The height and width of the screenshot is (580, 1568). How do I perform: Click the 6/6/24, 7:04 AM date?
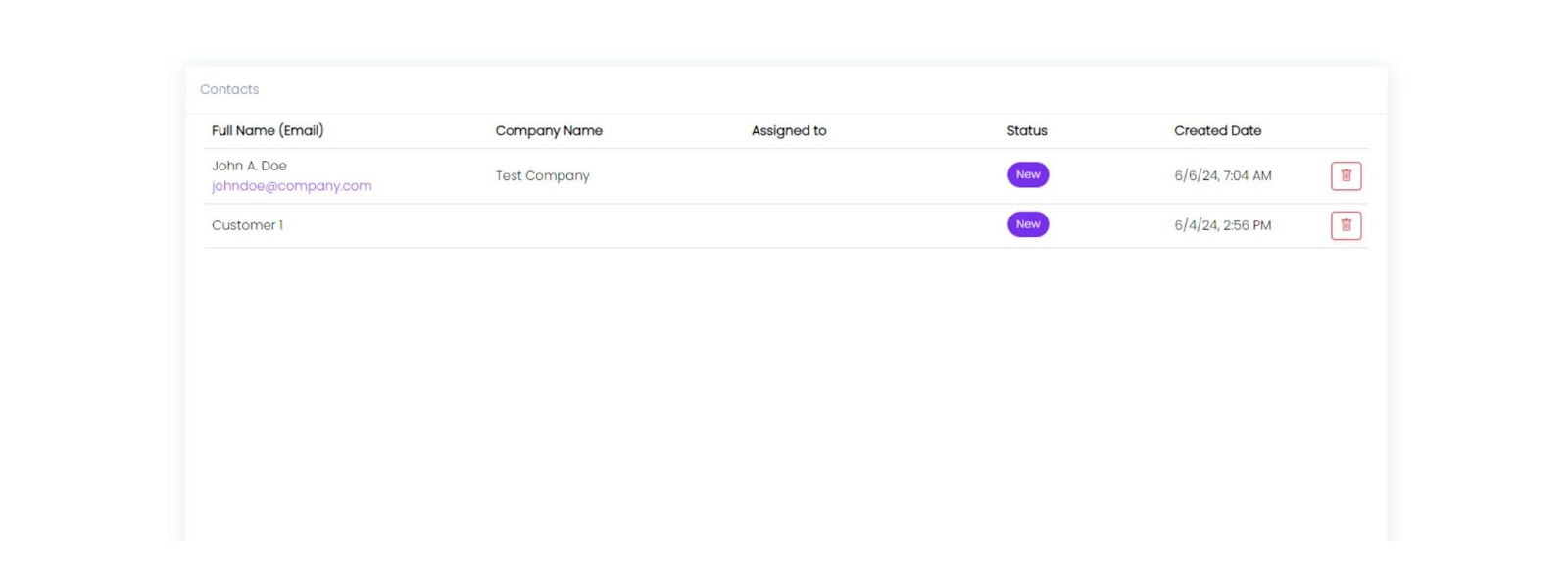click(1222, 176)
